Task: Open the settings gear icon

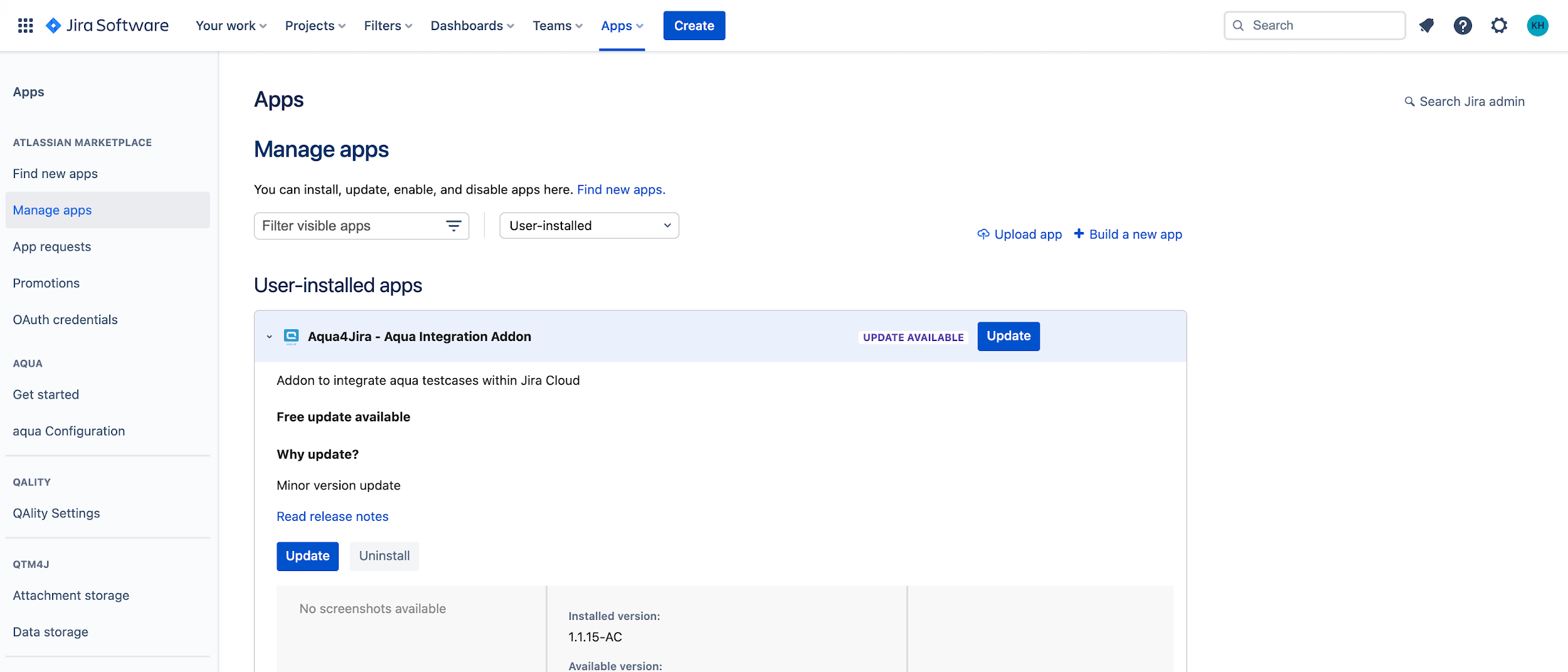Action: [x=1499, y=26]
